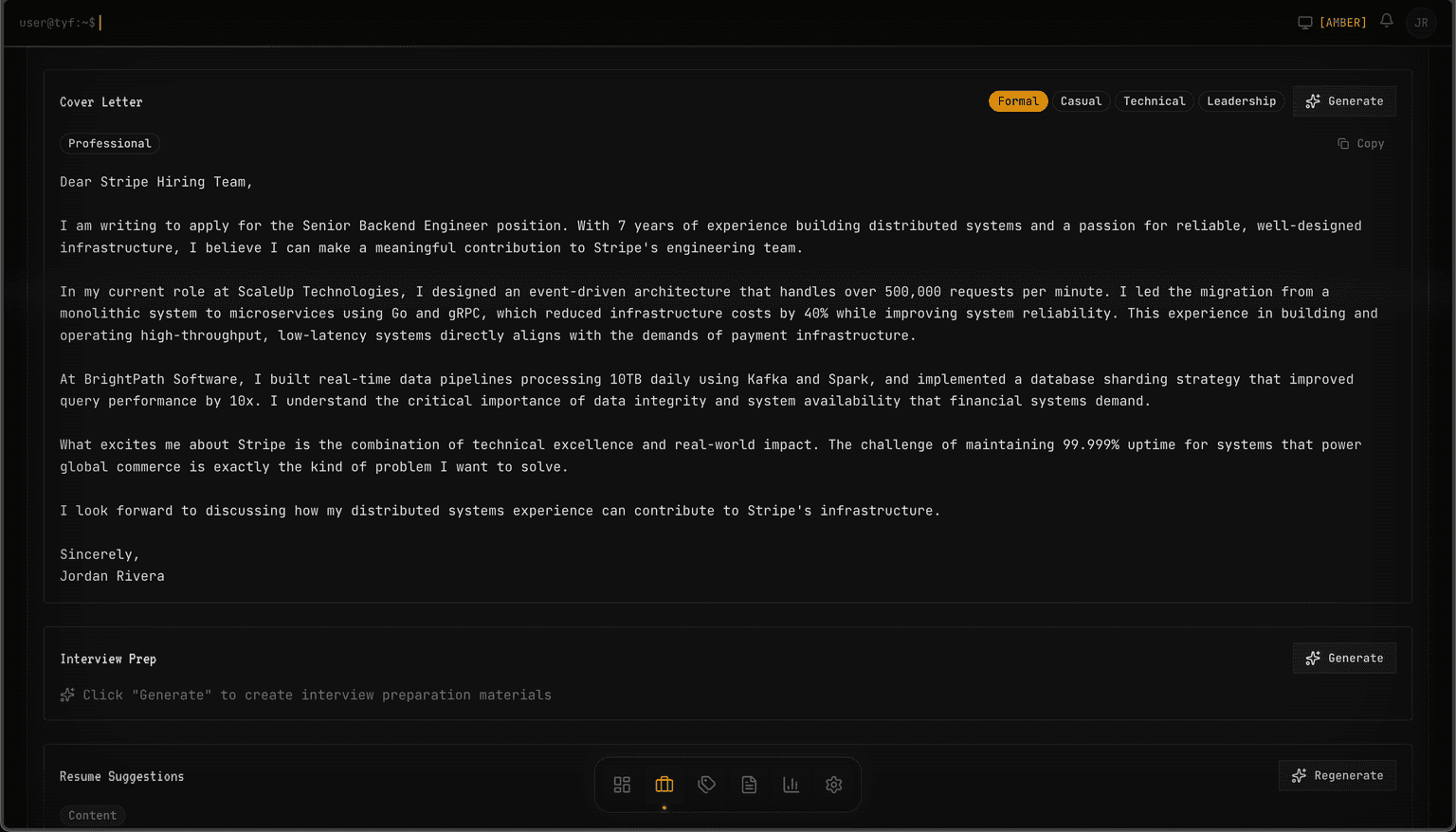Screen dimensions: 1456x832
Task: Click the Professional tag on cover letter
Action: 110,144
